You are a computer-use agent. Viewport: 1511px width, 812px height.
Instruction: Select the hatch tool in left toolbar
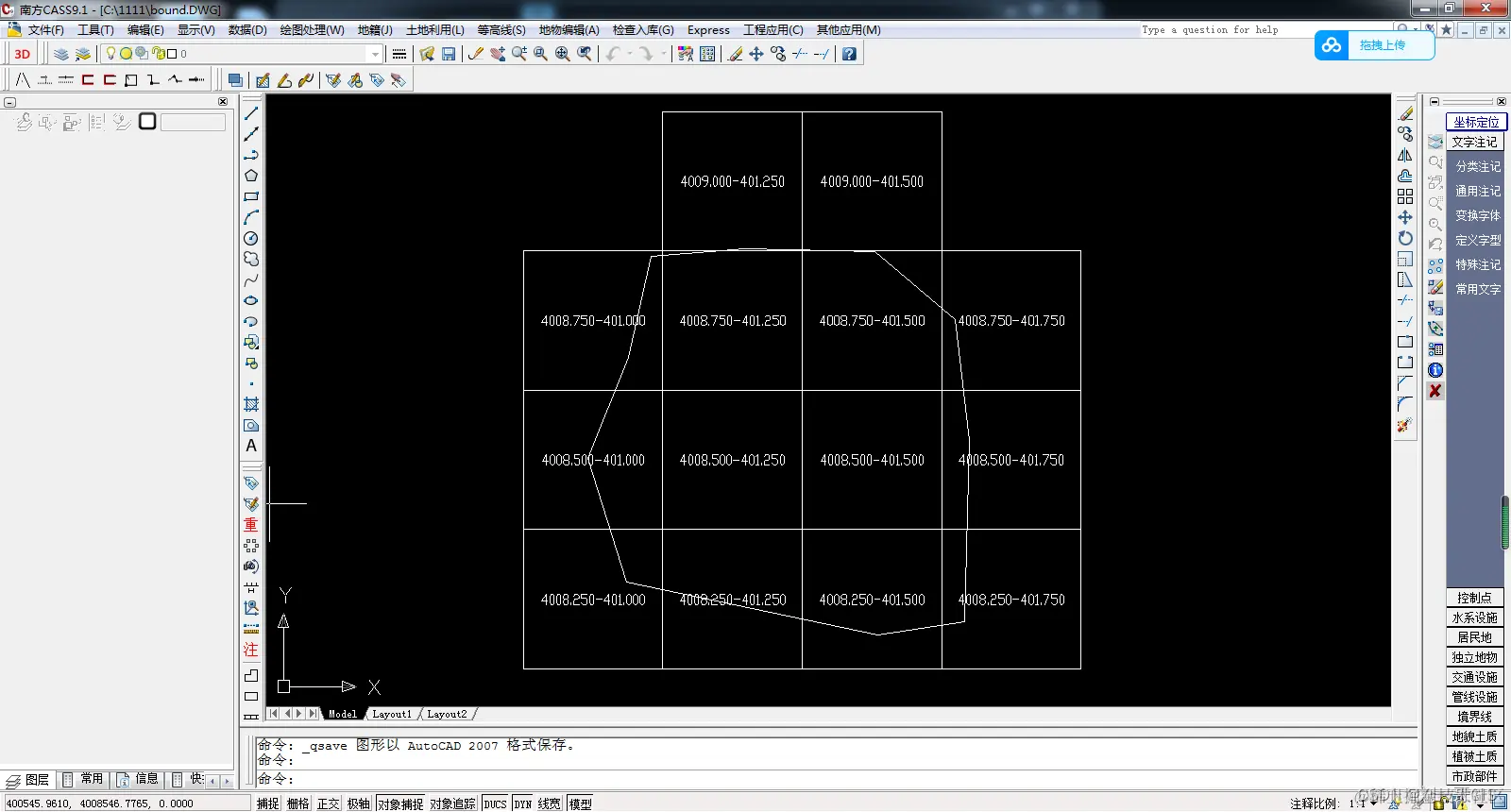coord(251,404)
